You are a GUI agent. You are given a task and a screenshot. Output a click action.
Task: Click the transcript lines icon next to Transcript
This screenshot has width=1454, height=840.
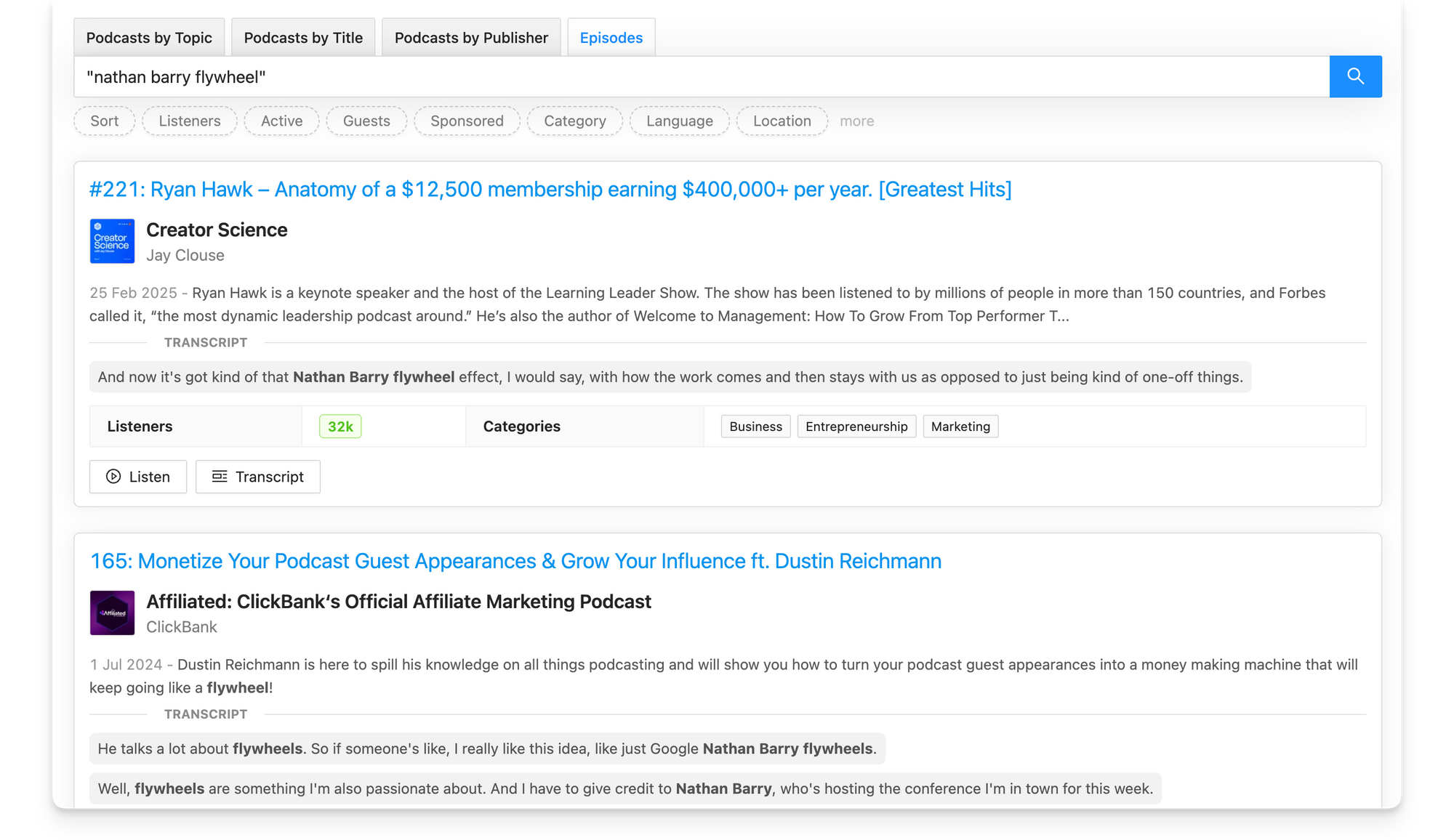click(220, 477)
